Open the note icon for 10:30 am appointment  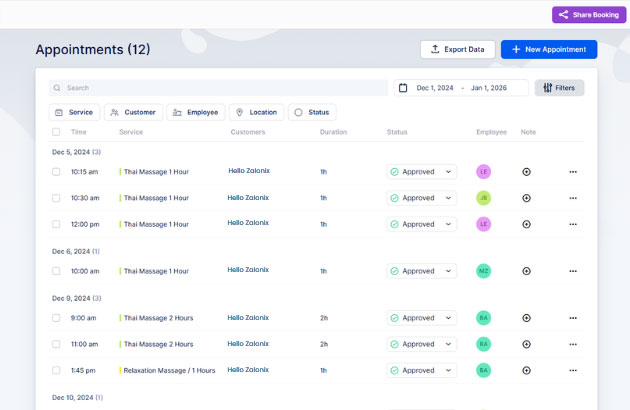(526, 198)
